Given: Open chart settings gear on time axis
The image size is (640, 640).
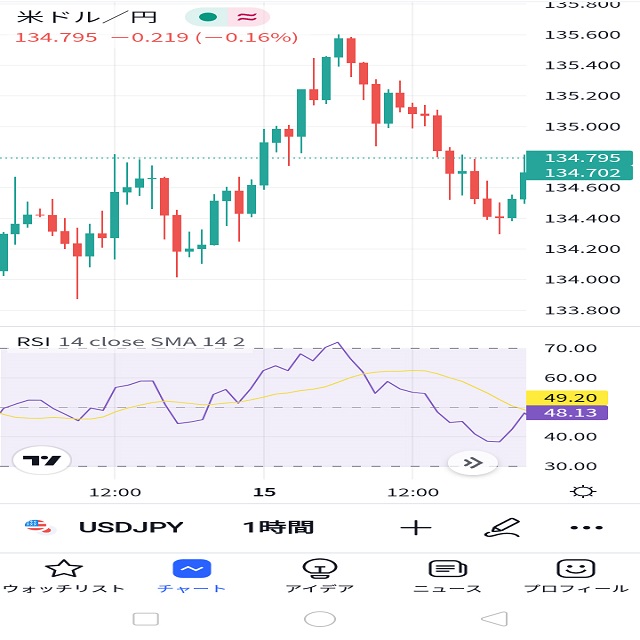Looking at the screenshot, I should click(x=583, y=491).
